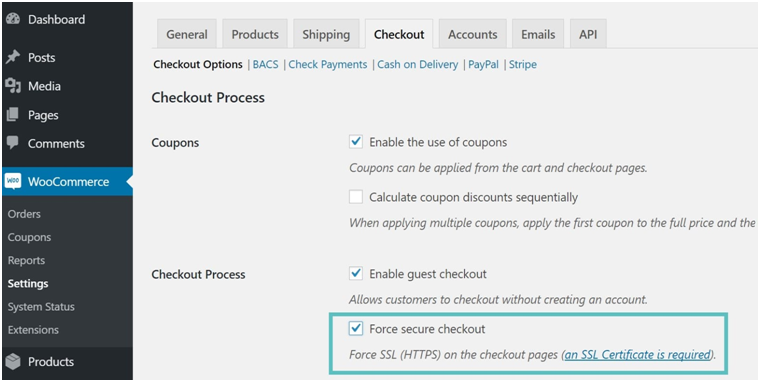The height and width of the screenshot is (382, 760).
Task: Click the Posts pushpin icon
Action: (13, 57)
